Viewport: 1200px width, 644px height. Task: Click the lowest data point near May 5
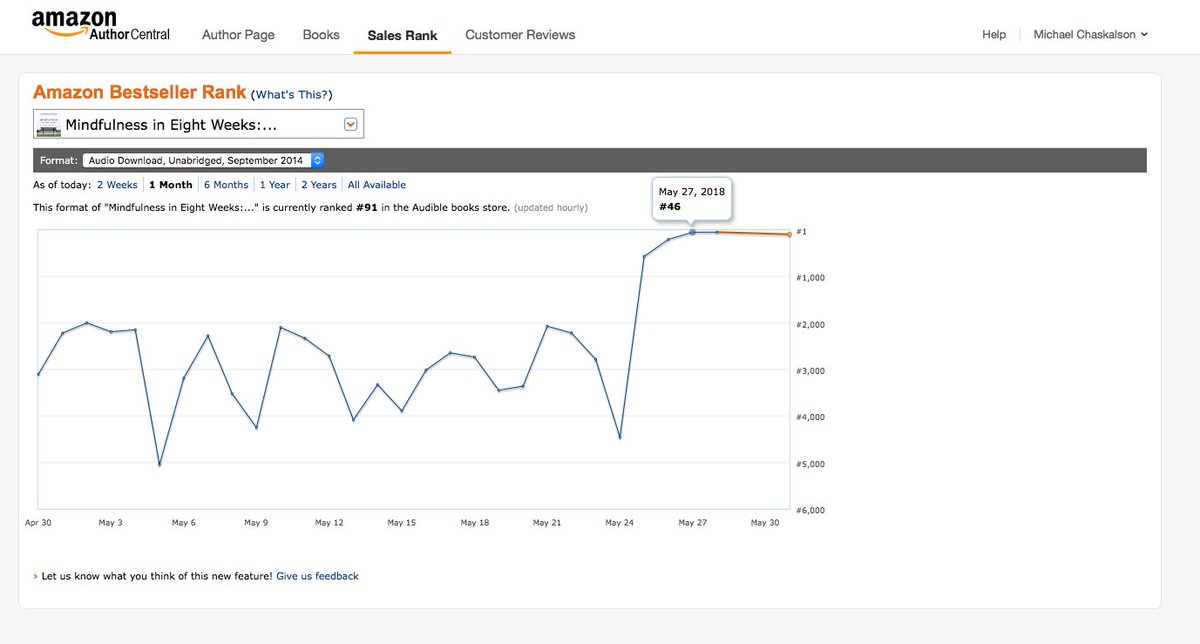pos(160,464)
